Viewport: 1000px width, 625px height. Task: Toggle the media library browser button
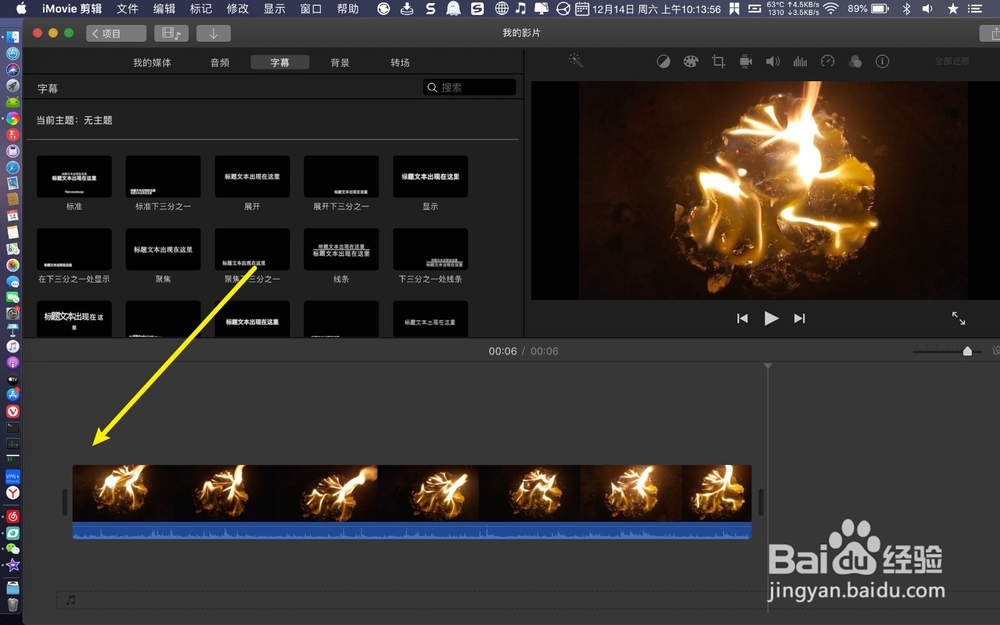point(171,33)
